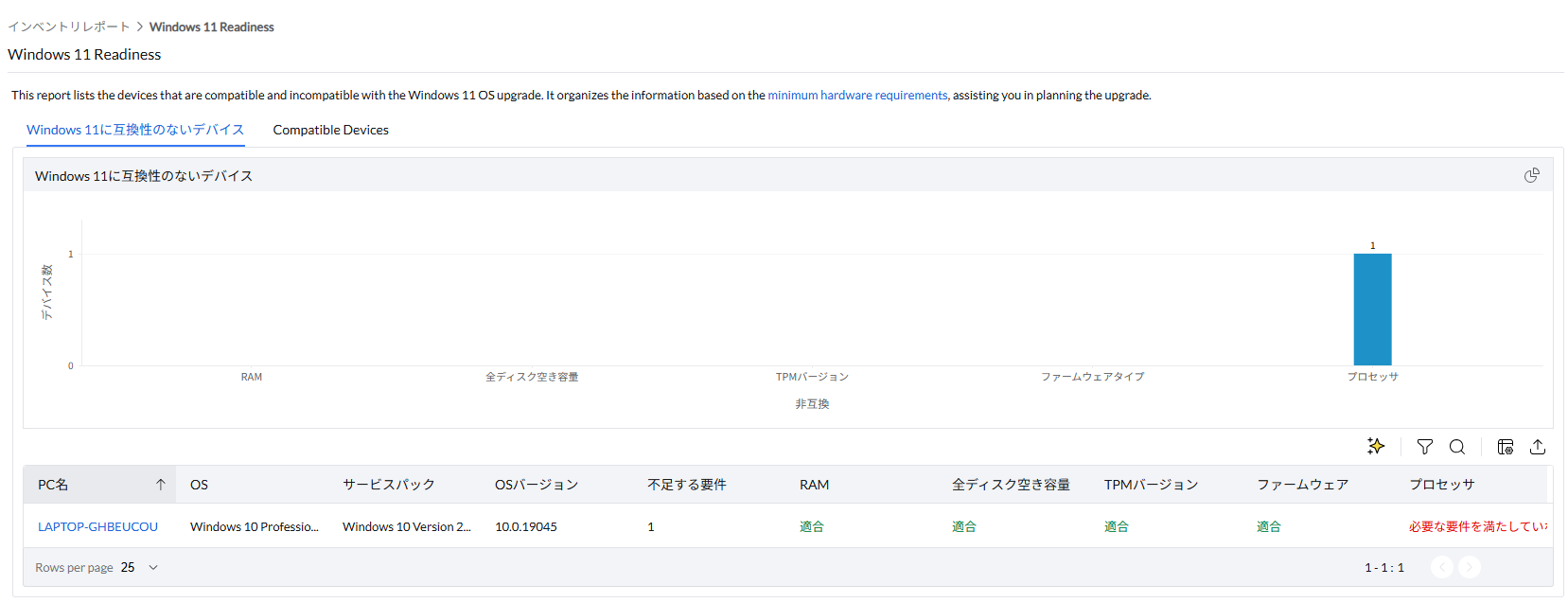Click the TPMバージョン column header

coord(1151,485)
